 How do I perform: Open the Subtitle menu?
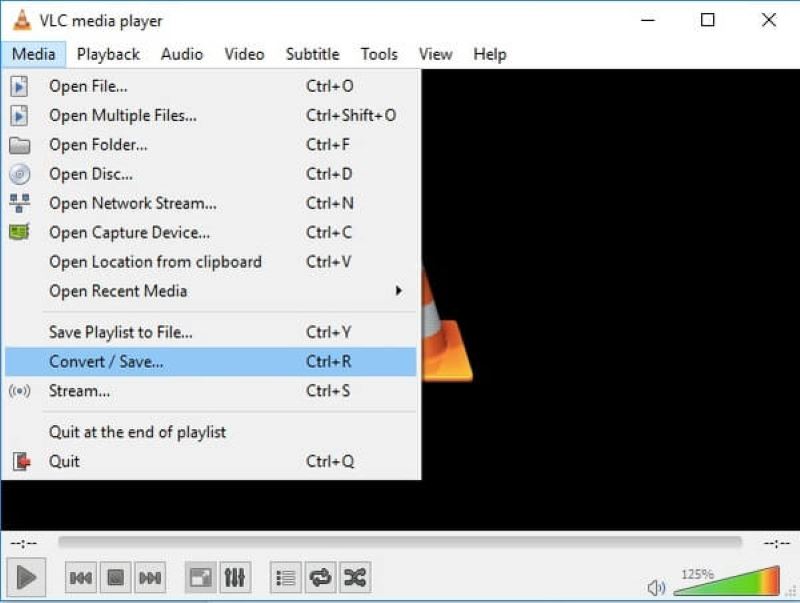311,54
